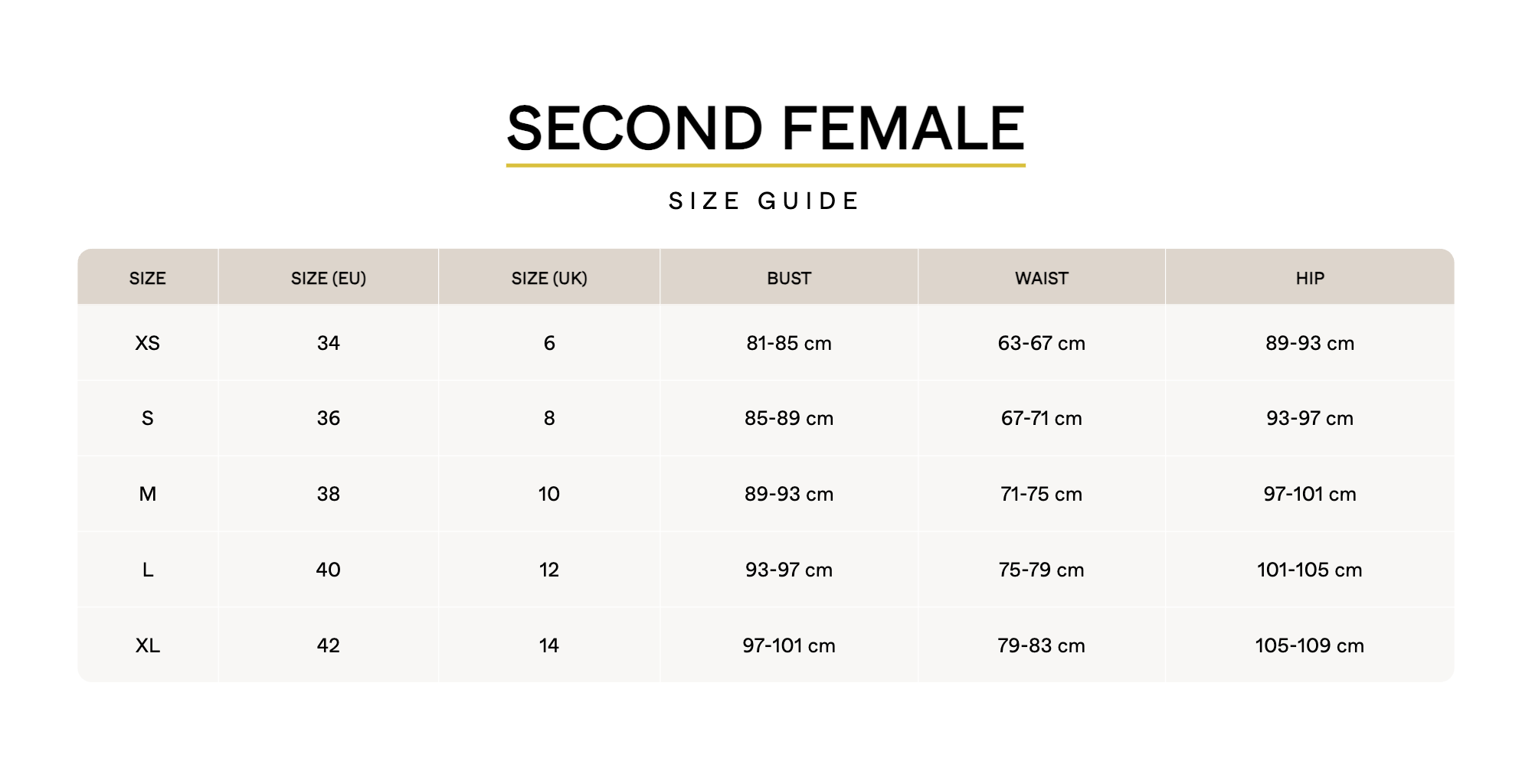
Task: Click UK size 10 cell
Action: 549,495
